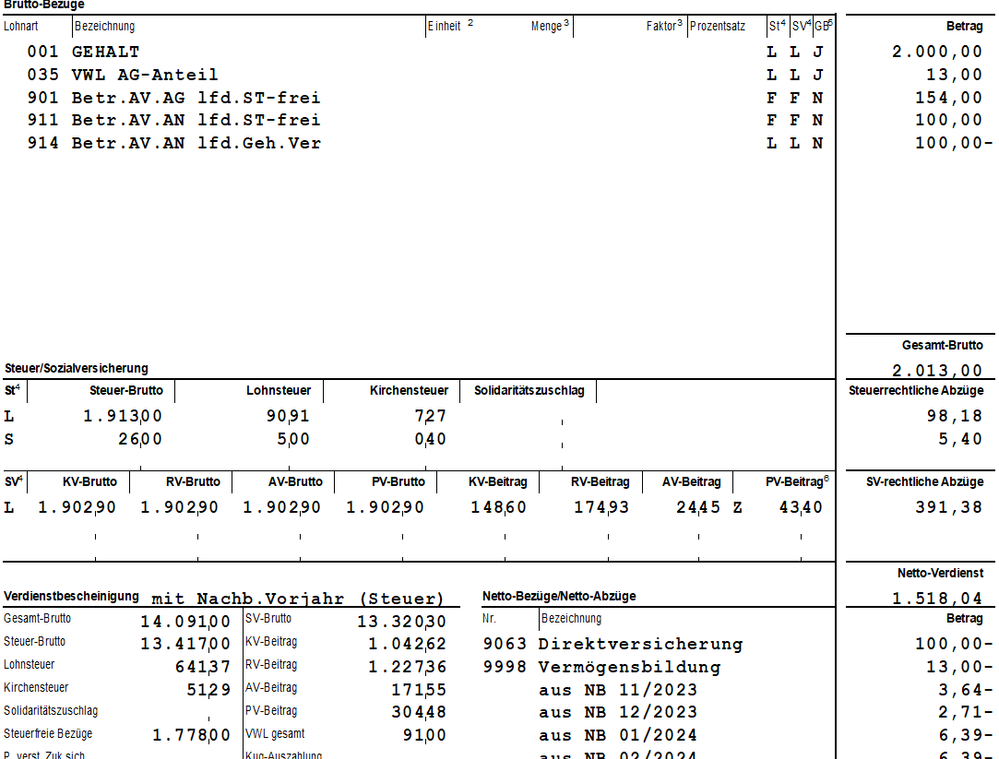The image size is (999, 759).
Task: Click the 2,71- deduction amount
Action: coord(965,712)
